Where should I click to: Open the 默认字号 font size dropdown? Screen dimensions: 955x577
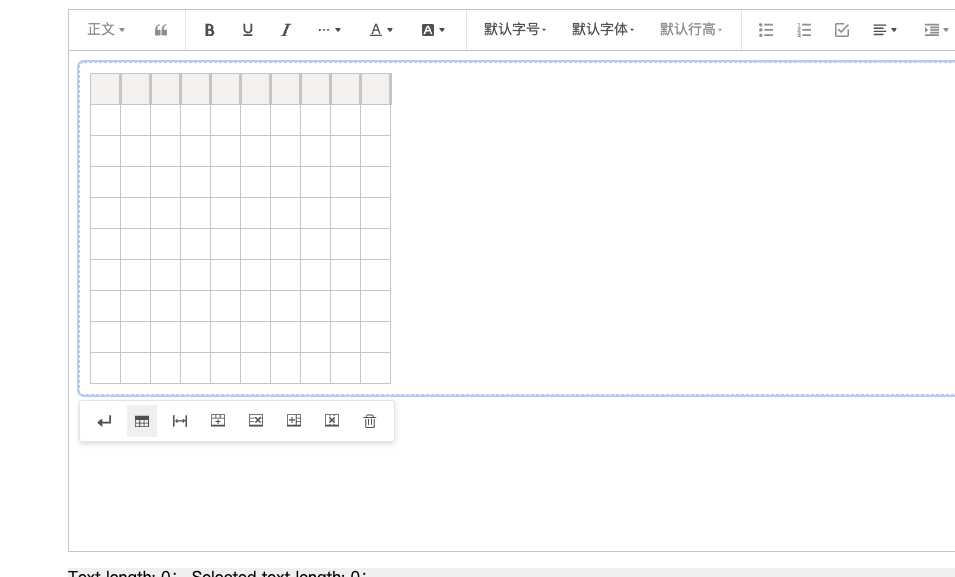pos(515,30)
